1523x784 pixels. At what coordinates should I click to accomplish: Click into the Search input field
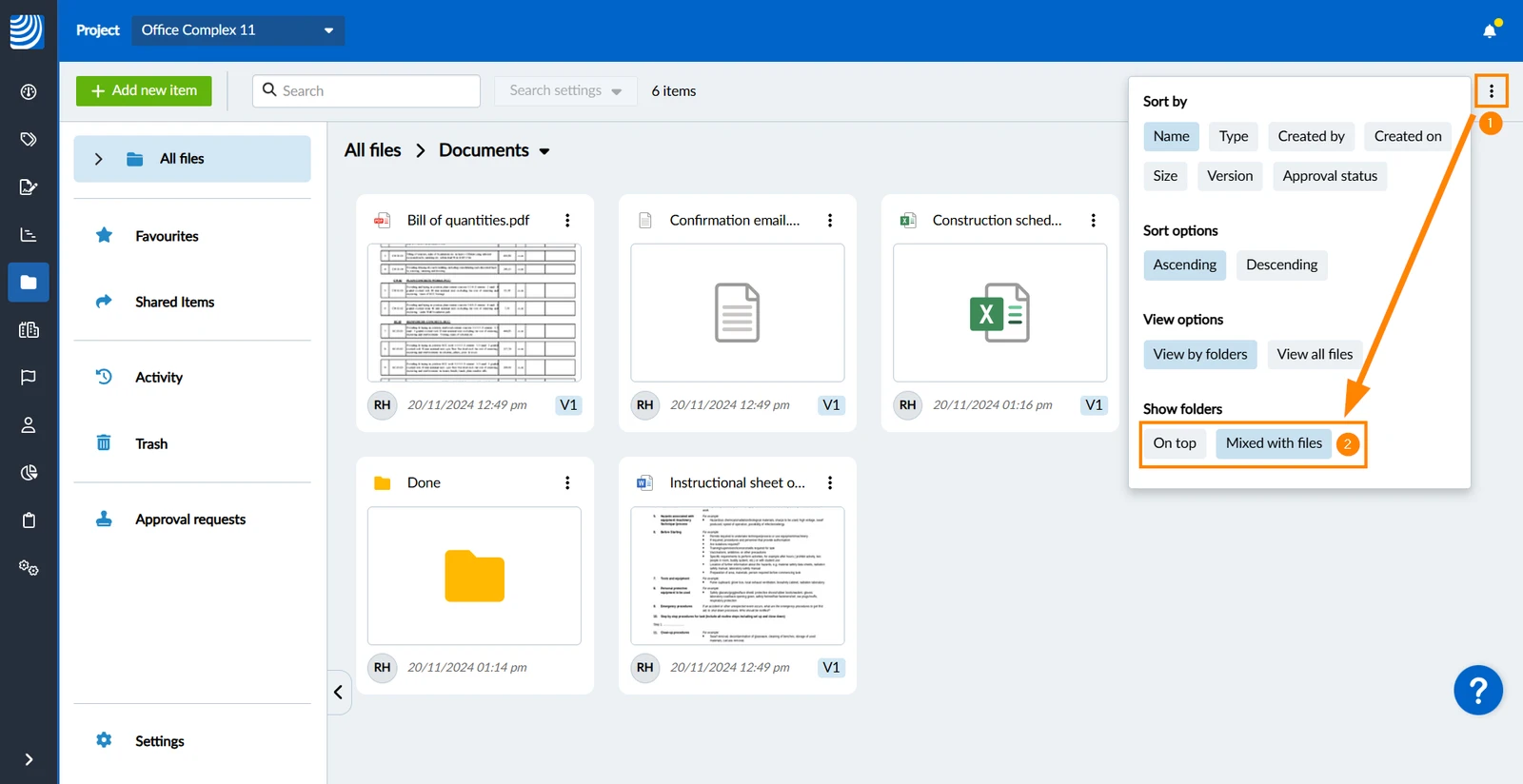366,90
